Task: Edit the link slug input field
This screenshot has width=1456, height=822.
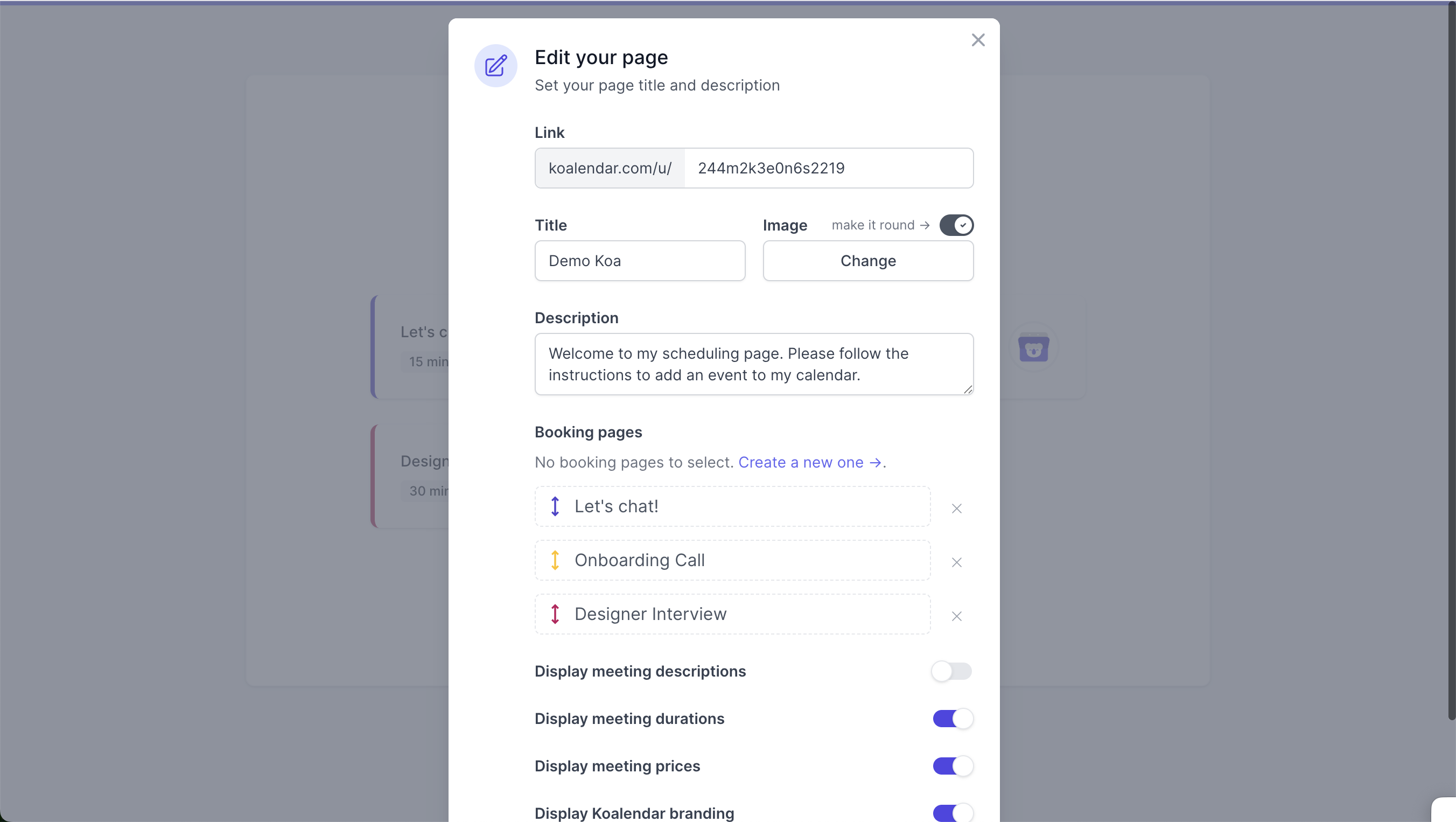Action: [829, 168]
